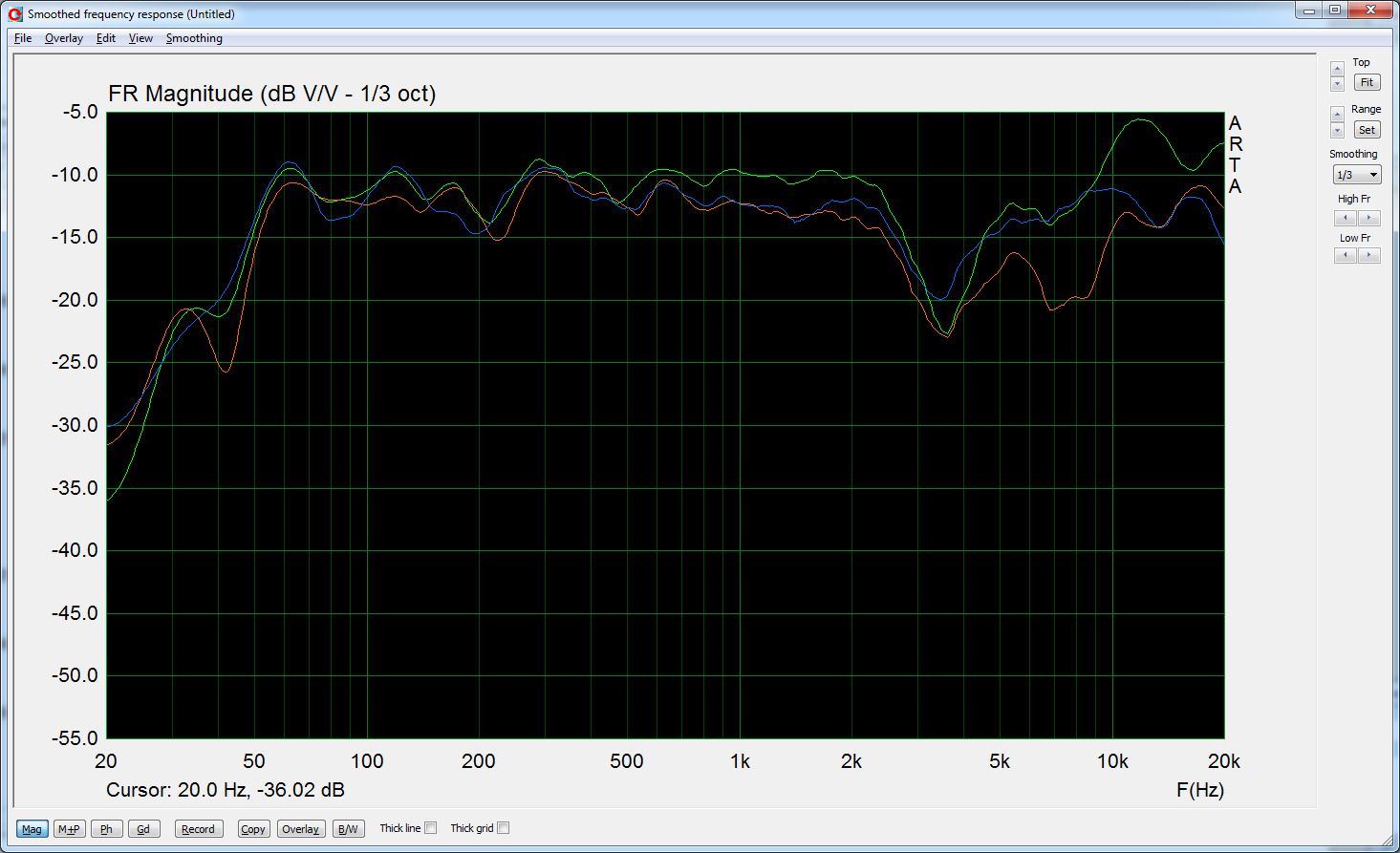Click the F(Hz) axis label
This screenshot has width=1400, height=853.
tap(1200, 790)
